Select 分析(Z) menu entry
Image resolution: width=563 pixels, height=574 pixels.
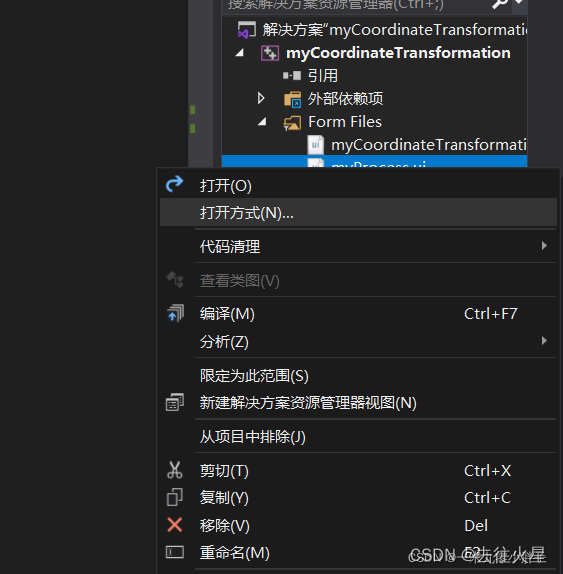(358, 341)
